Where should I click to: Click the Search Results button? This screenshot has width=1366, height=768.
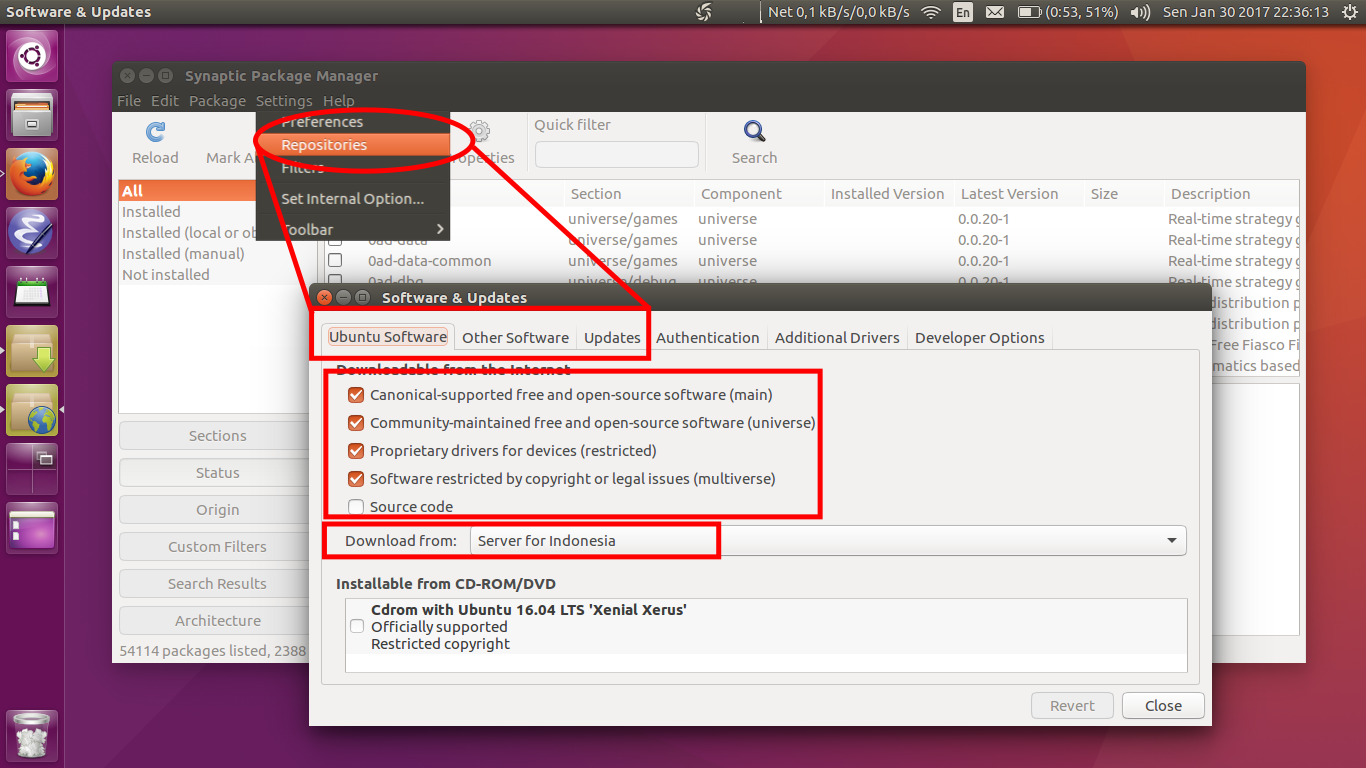pyautogui.click(x=217, y=584)
